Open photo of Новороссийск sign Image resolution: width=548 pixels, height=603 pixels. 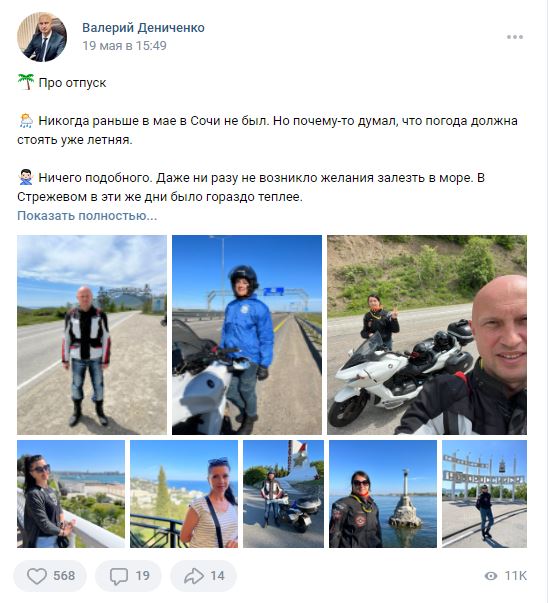tap(485, 494)
